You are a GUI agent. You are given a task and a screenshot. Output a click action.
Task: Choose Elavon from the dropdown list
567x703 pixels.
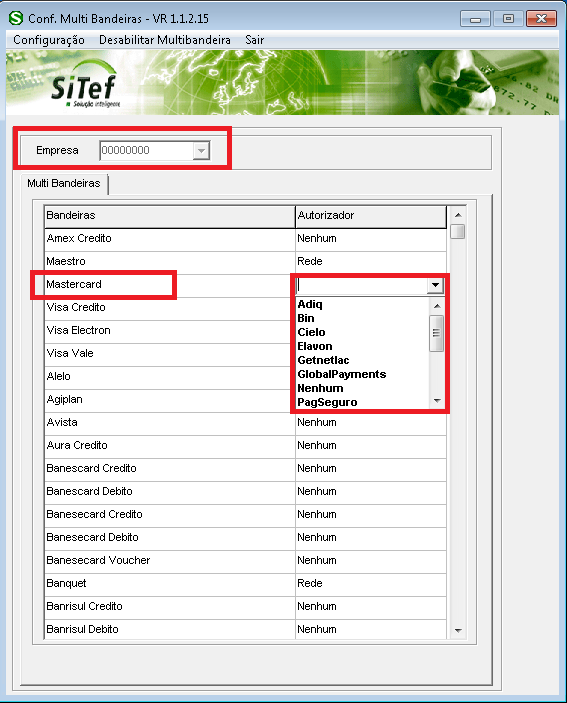(315, 346)
